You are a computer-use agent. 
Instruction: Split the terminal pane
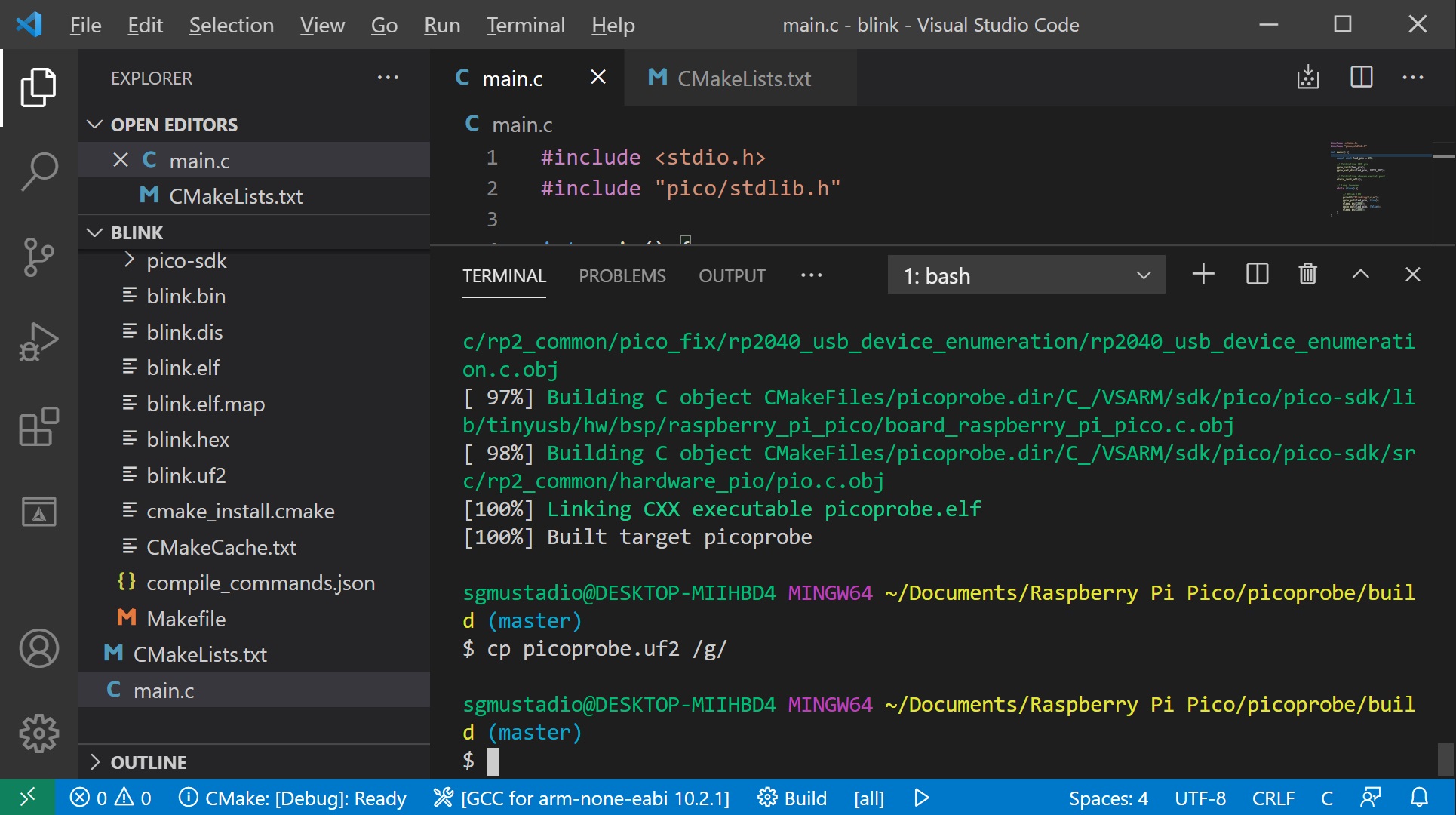click(1257, 275)
